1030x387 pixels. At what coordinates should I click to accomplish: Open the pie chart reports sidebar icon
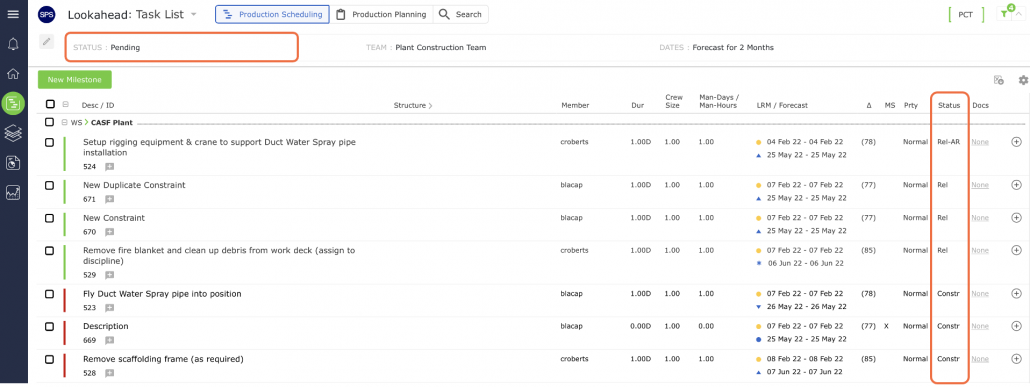[x=13, y=163]
